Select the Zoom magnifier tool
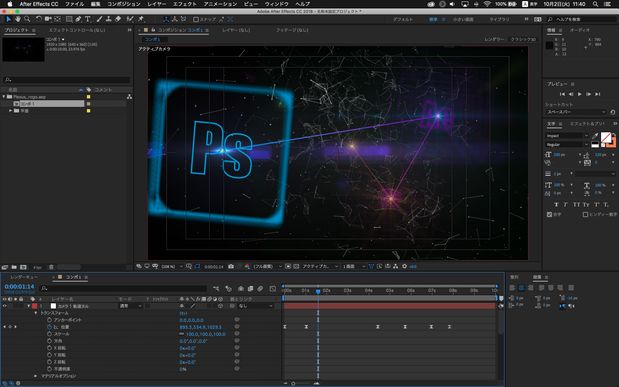This screenshot has width=619, height=387. point(27,19)
